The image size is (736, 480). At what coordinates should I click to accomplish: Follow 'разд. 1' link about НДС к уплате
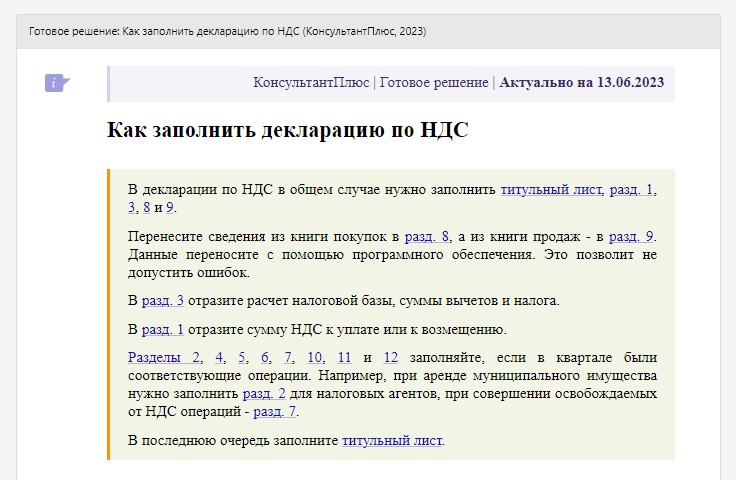(x=162, y=329)
